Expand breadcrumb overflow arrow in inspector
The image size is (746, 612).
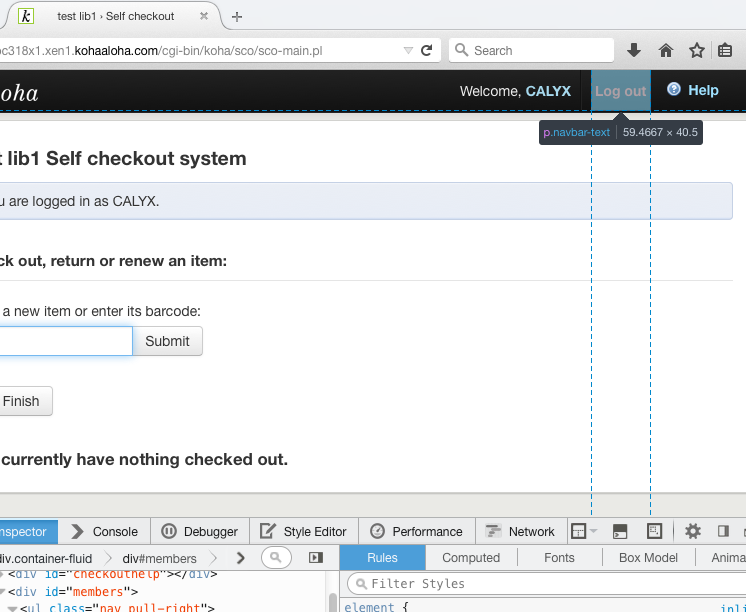[240, 558]
